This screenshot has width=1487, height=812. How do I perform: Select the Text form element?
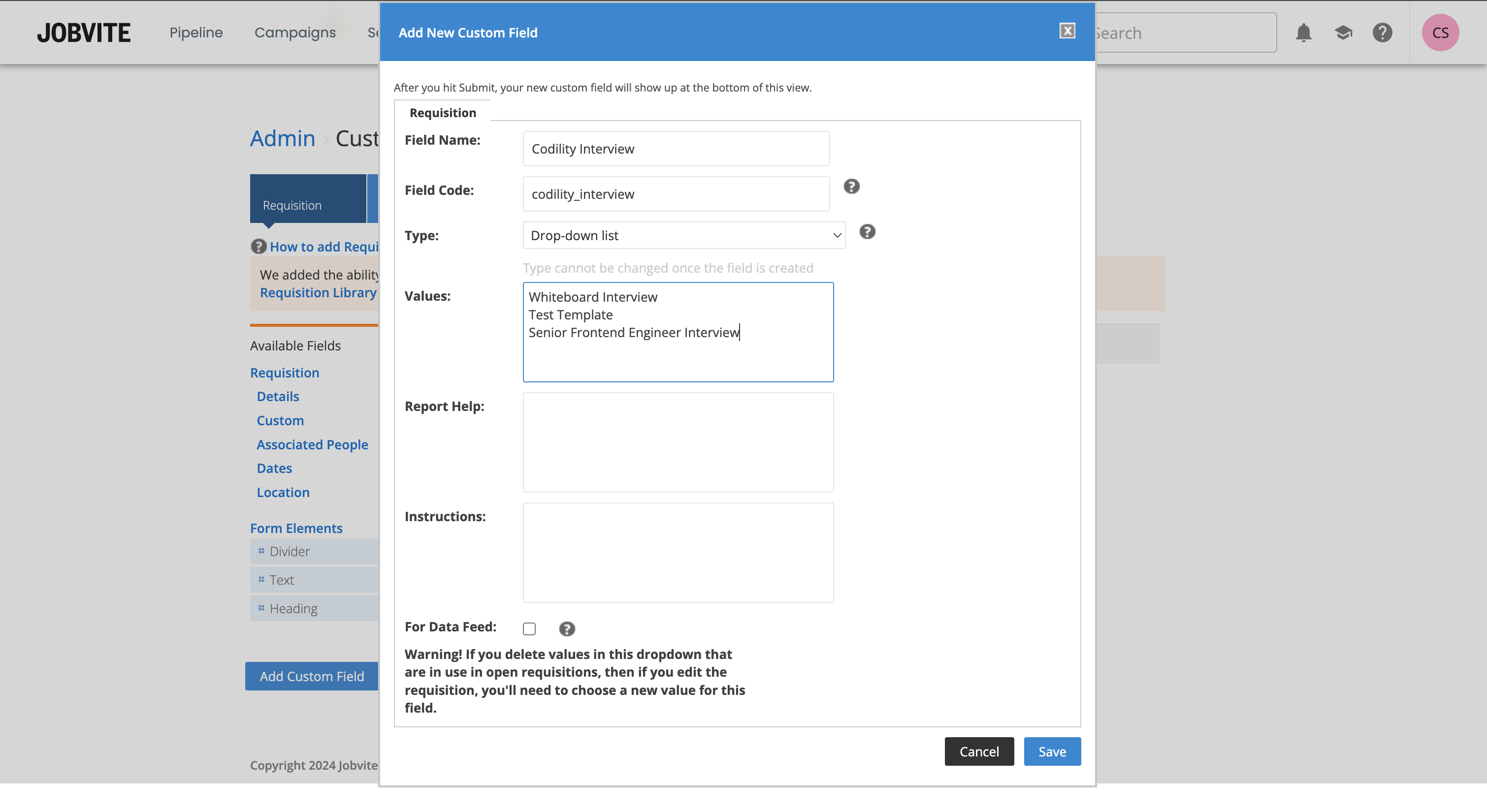[x=314, y=579]
